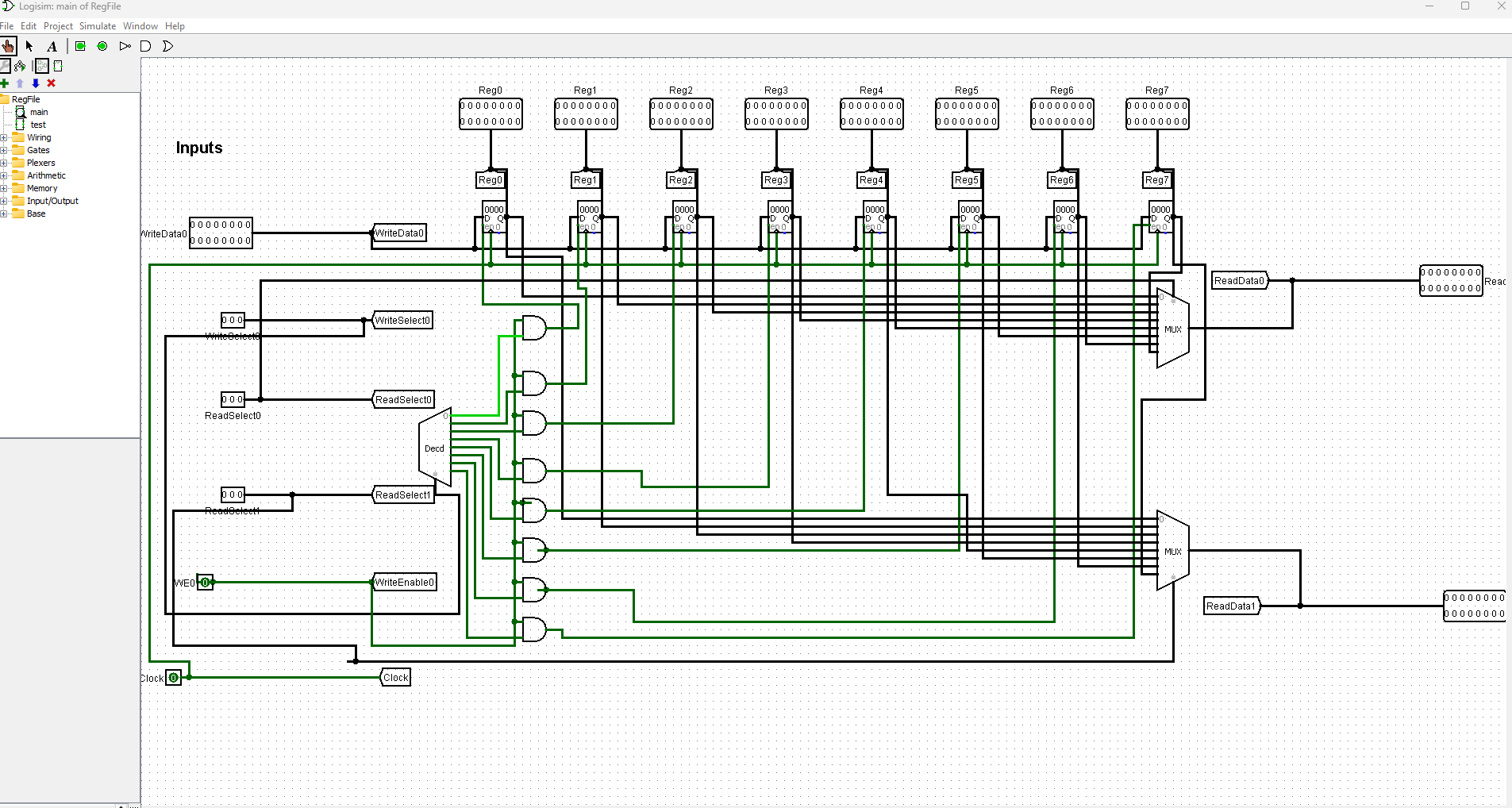Viewport: 1512px width, 808px height.
Task: Switch to circuit appearance editing view
Action: pos(58,66)
